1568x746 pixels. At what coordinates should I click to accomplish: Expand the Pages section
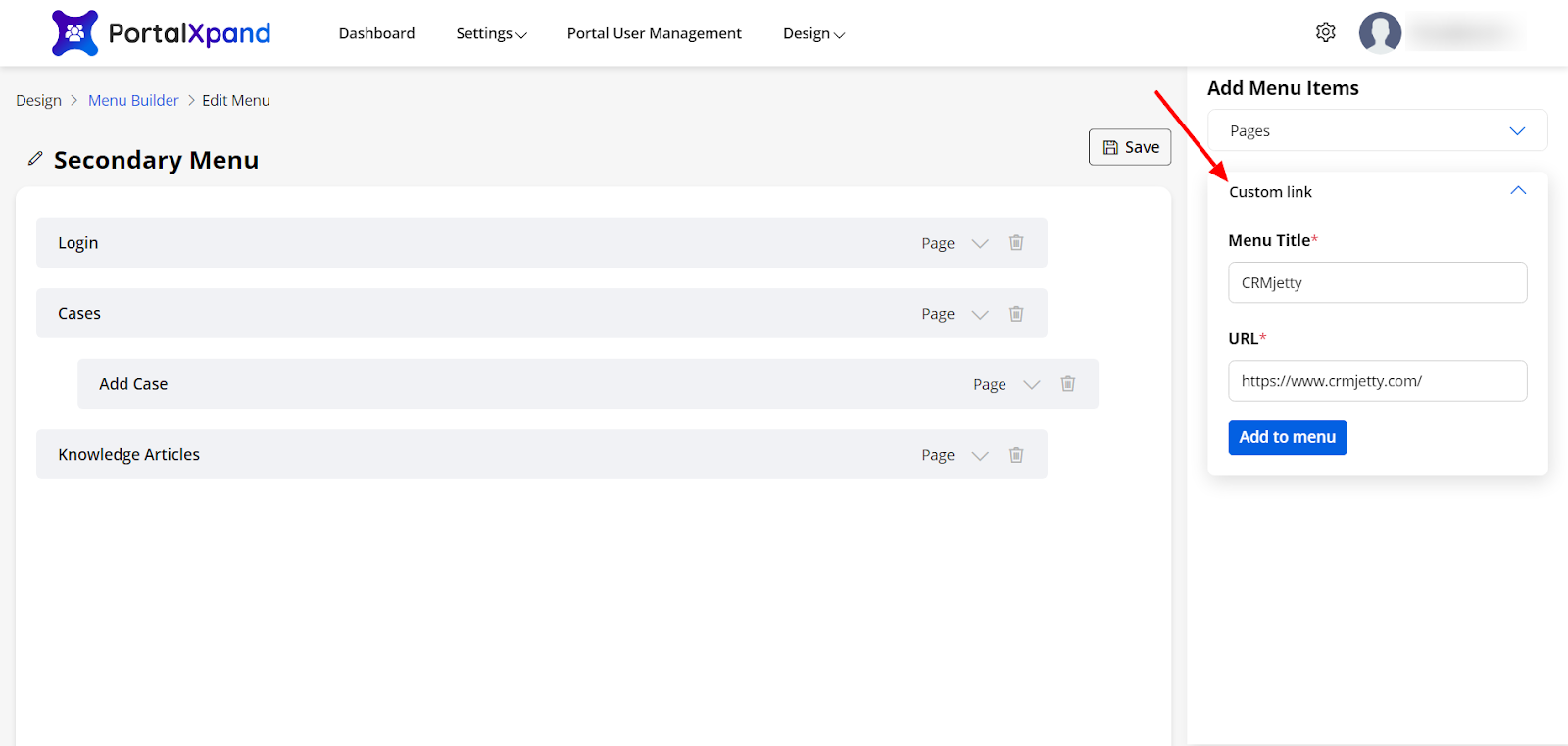1517,131
